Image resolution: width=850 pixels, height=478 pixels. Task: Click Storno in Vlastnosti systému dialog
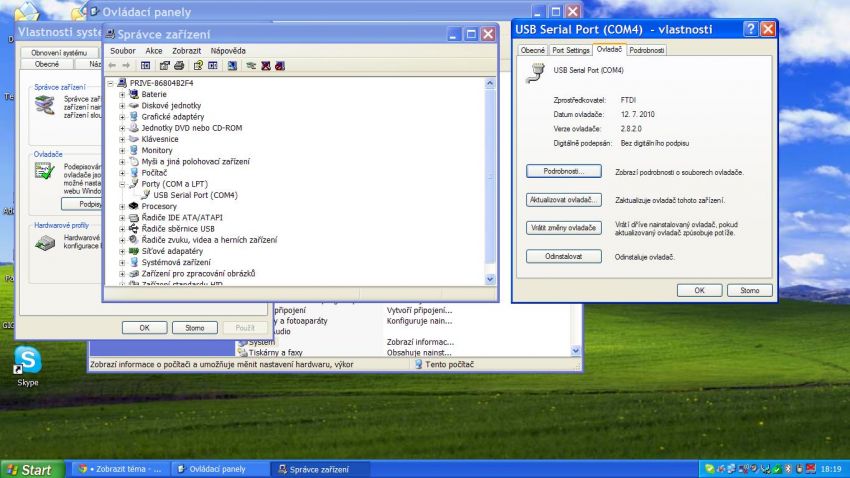click(195, 328)
